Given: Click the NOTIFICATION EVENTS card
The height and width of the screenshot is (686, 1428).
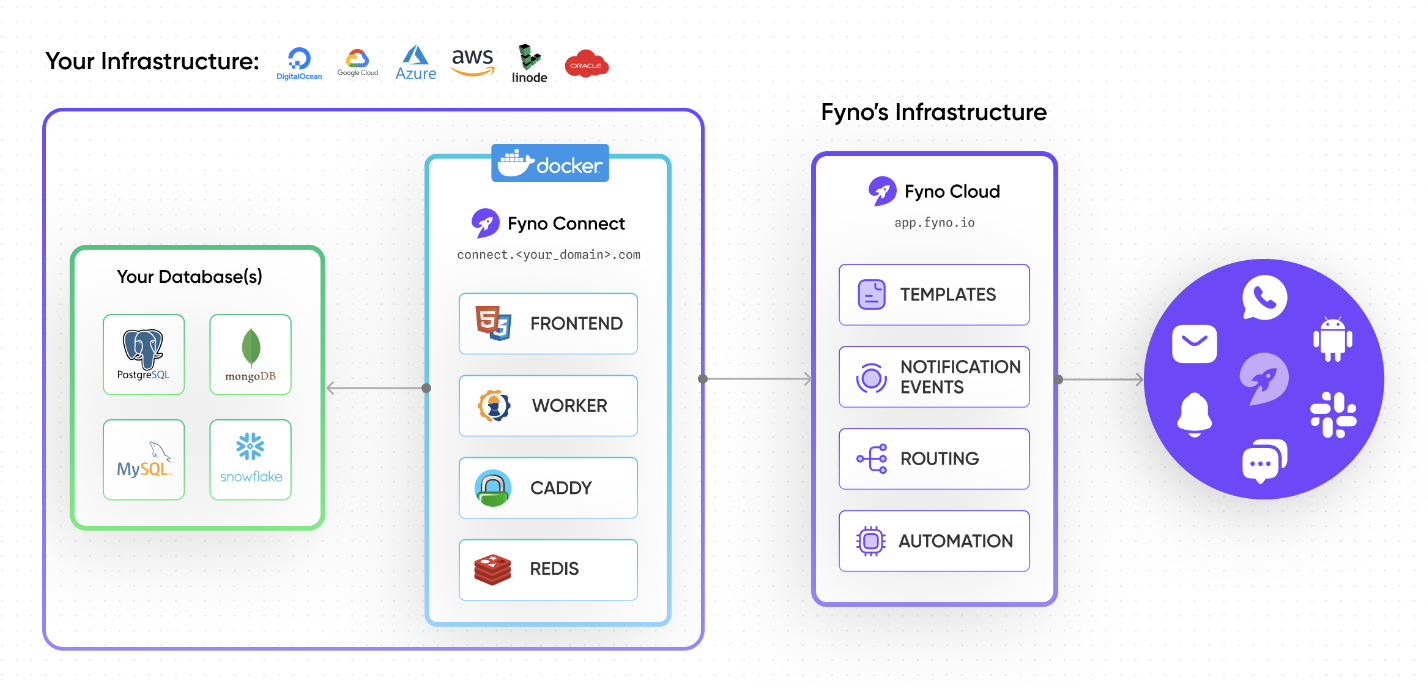Looking at the screenshot, I should [933, 377].
